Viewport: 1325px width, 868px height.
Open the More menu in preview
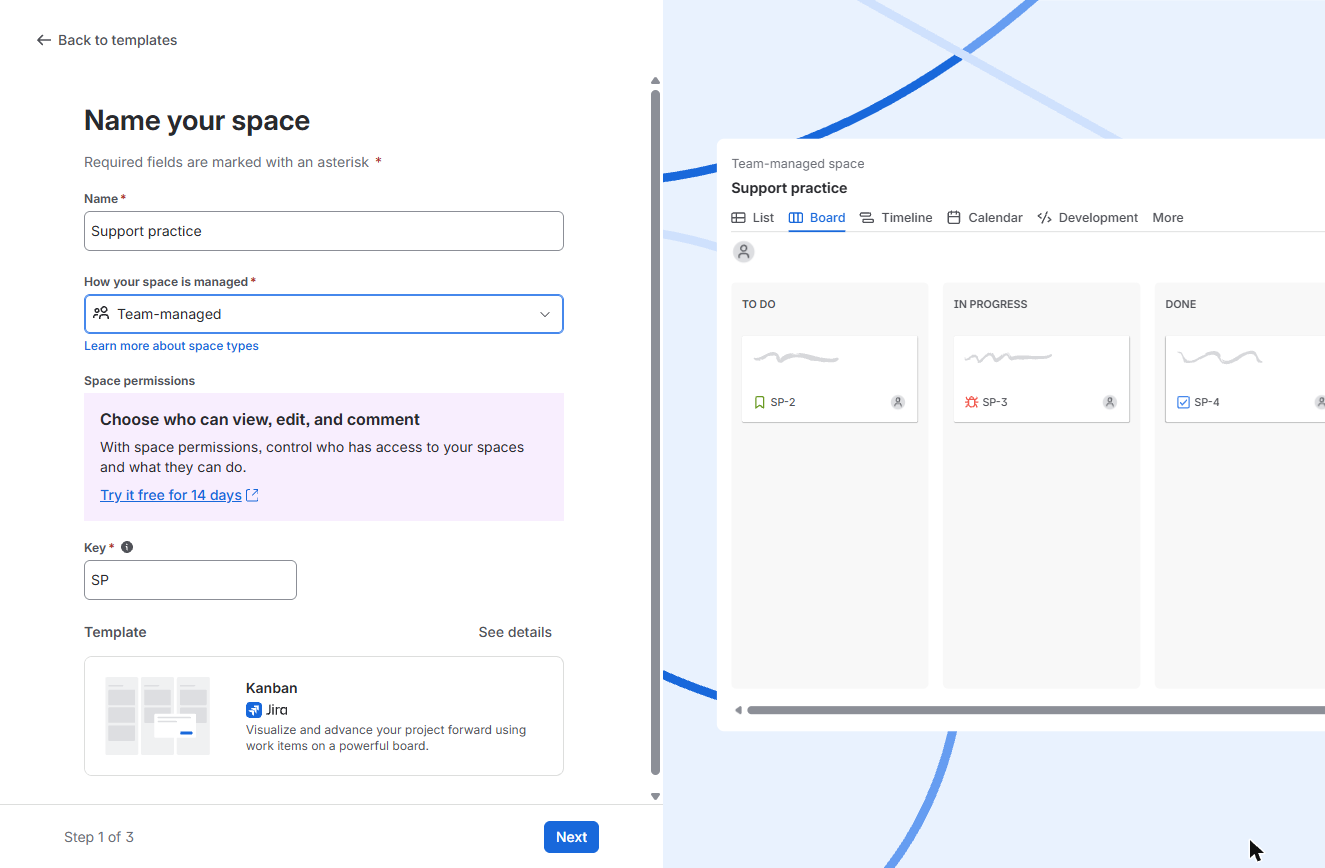(1168, 218)
